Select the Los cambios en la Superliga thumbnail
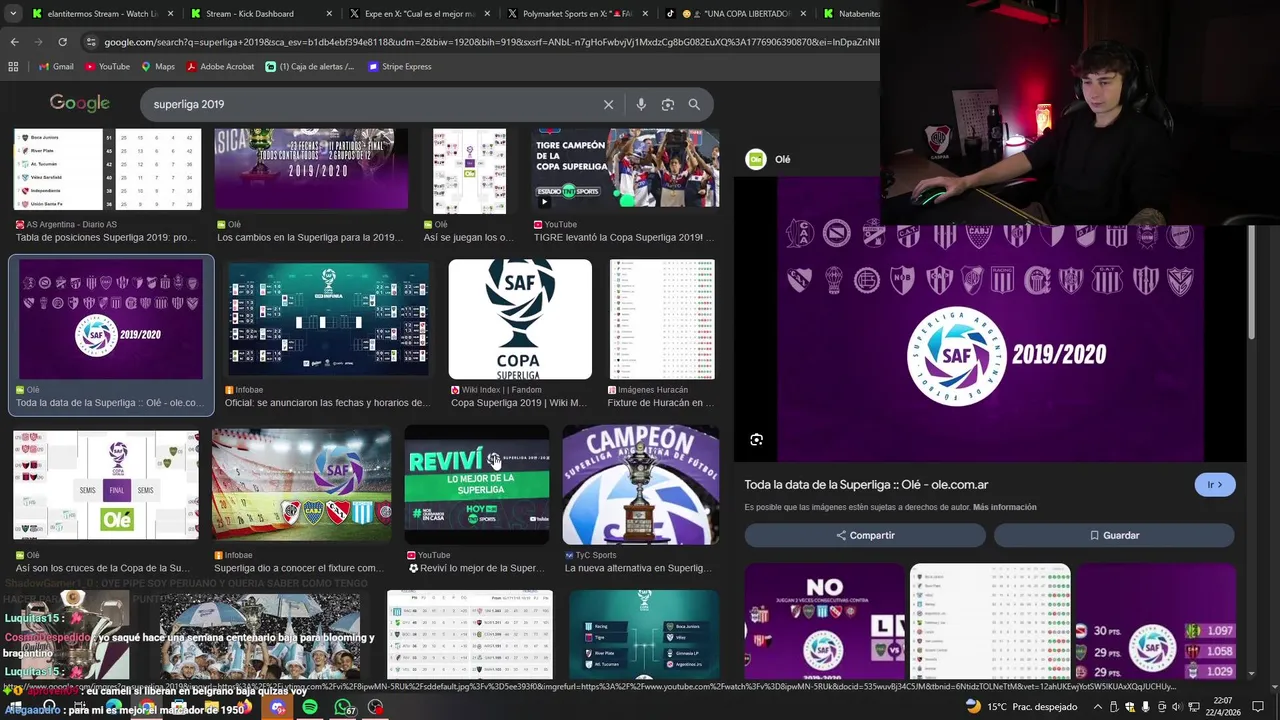The height and width of the screenshot is (720, 1280). [311, 168]
